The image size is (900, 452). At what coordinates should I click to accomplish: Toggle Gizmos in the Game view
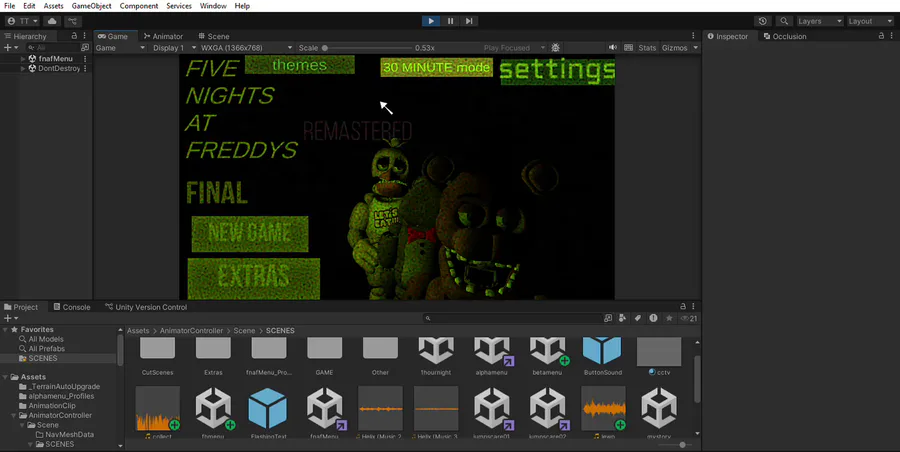point(674,48)
